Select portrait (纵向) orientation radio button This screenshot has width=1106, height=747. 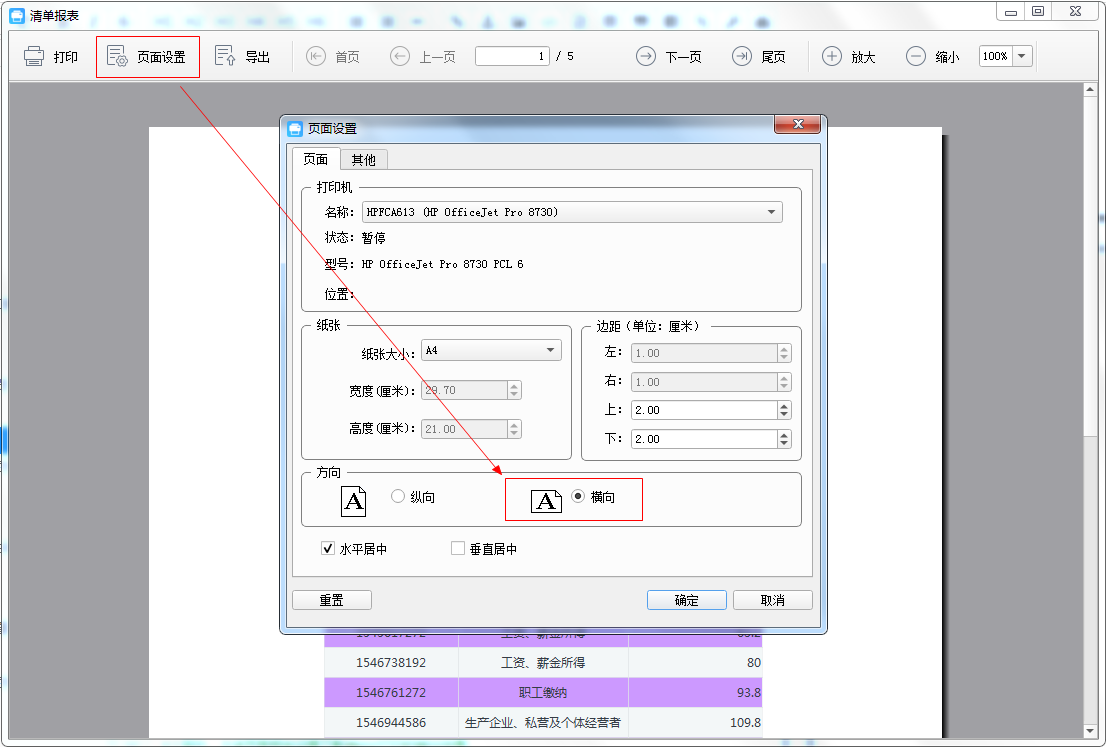(x=398, y=497)
